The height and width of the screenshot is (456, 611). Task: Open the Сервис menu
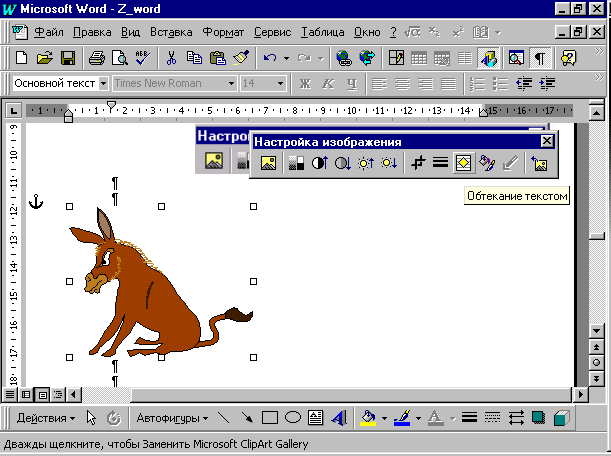tap(272, 32)
